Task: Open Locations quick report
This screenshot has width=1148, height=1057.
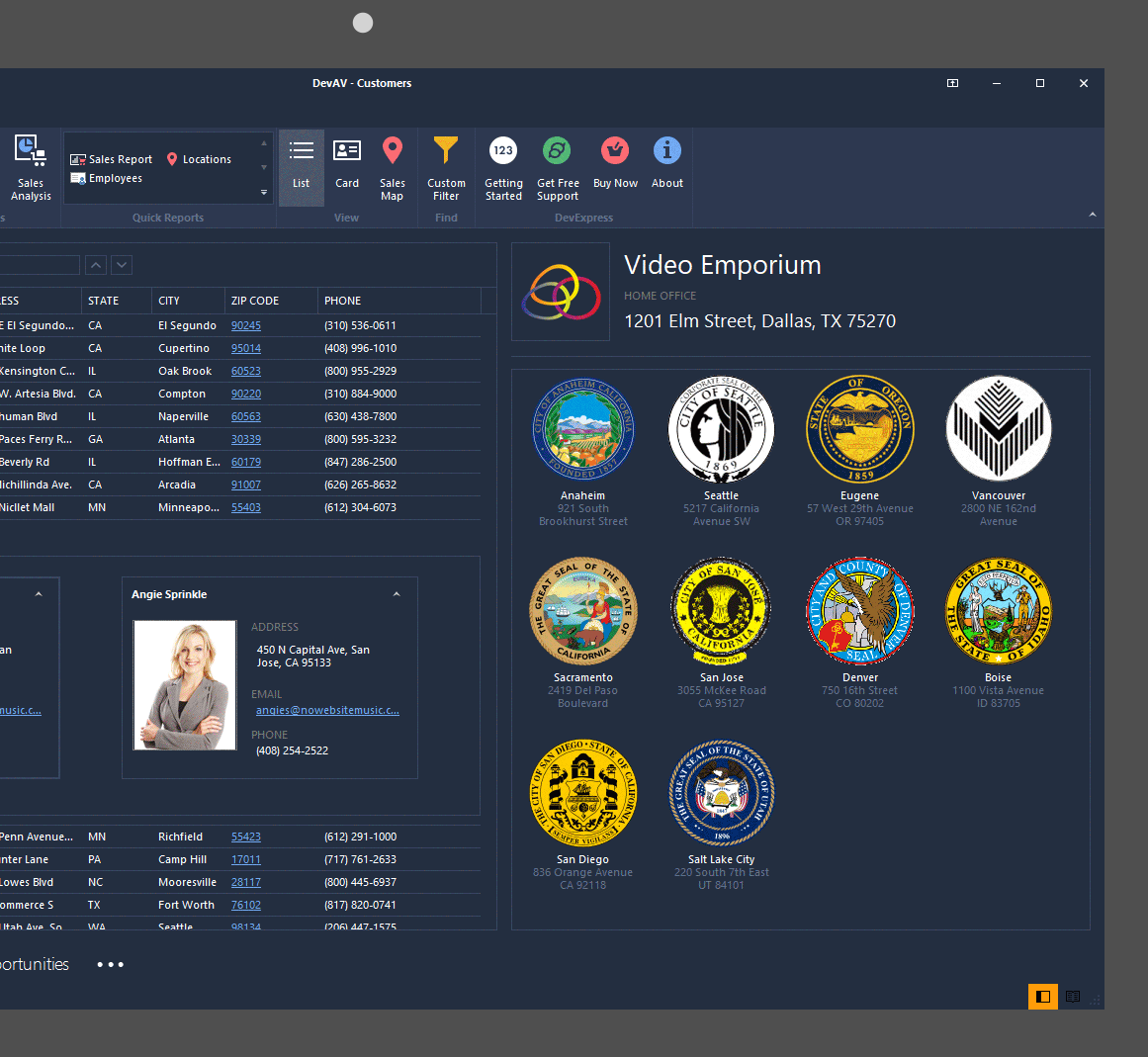Action: (x=199, y=159)
